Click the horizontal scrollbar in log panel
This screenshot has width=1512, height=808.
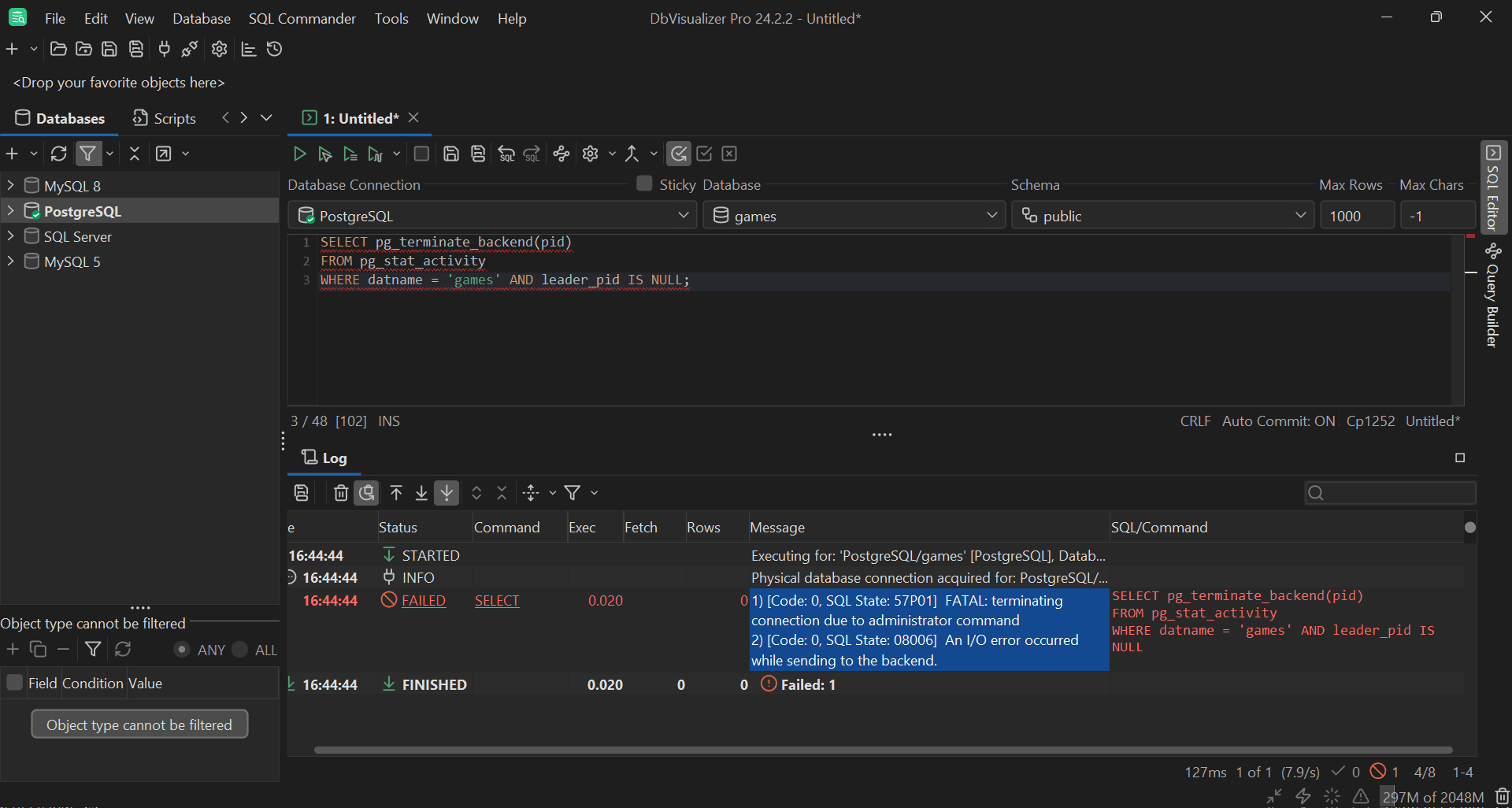pyautogui.click(x=882, y=750)
